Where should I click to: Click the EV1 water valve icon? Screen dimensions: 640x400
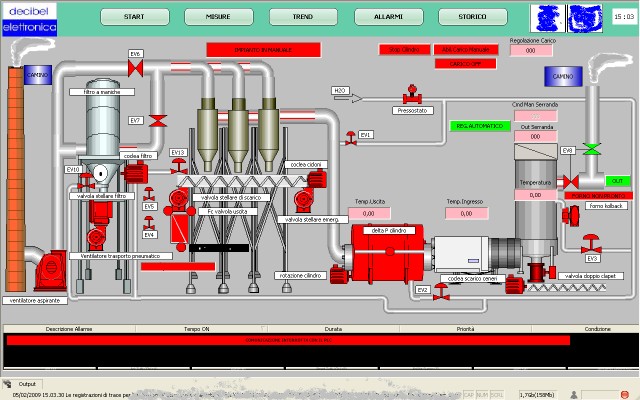[348, 135]
